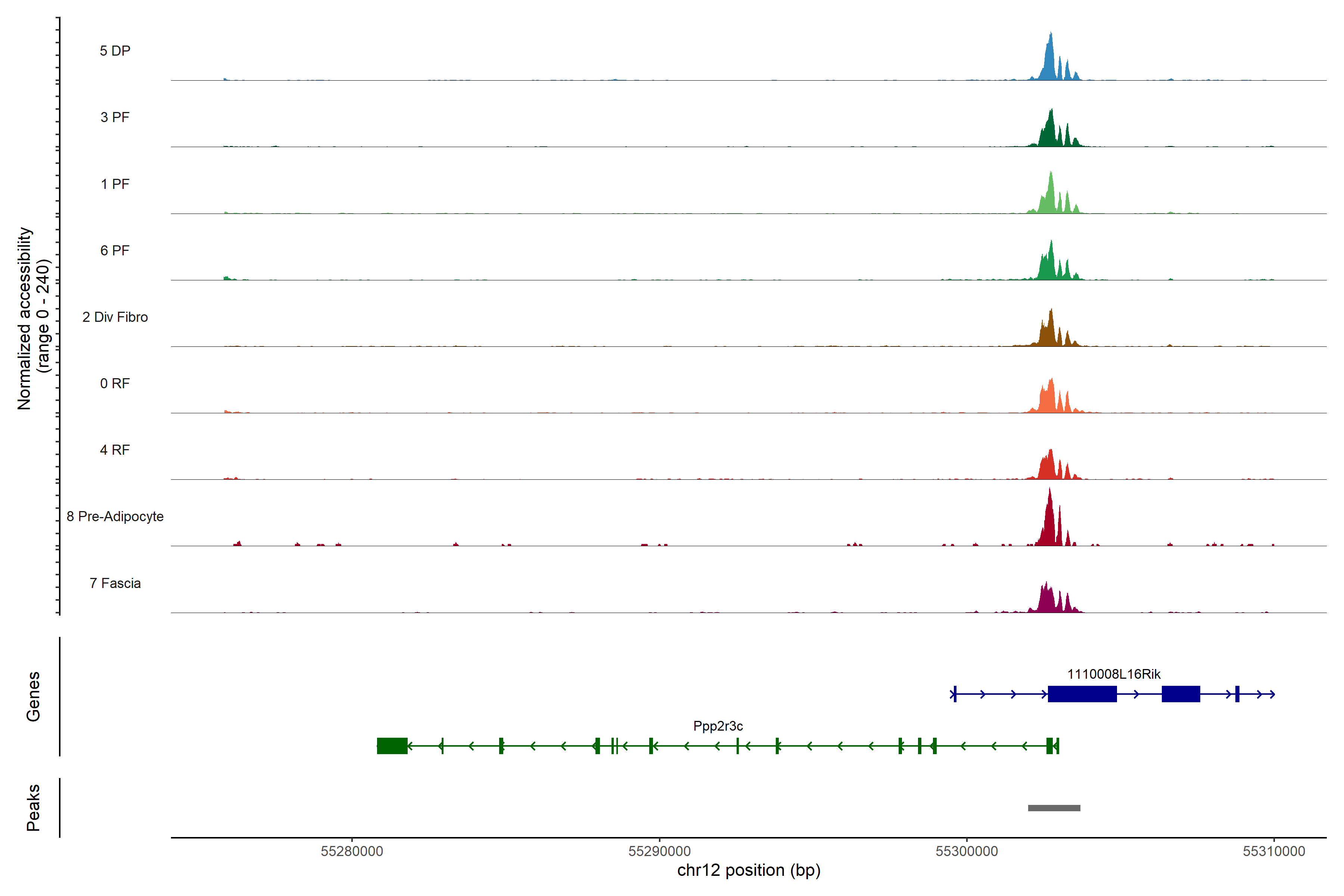Viewport: 1344px width, 896px height.
Task: Click the 55300000 x-axis tick label
Action: [x=966, y=852]
